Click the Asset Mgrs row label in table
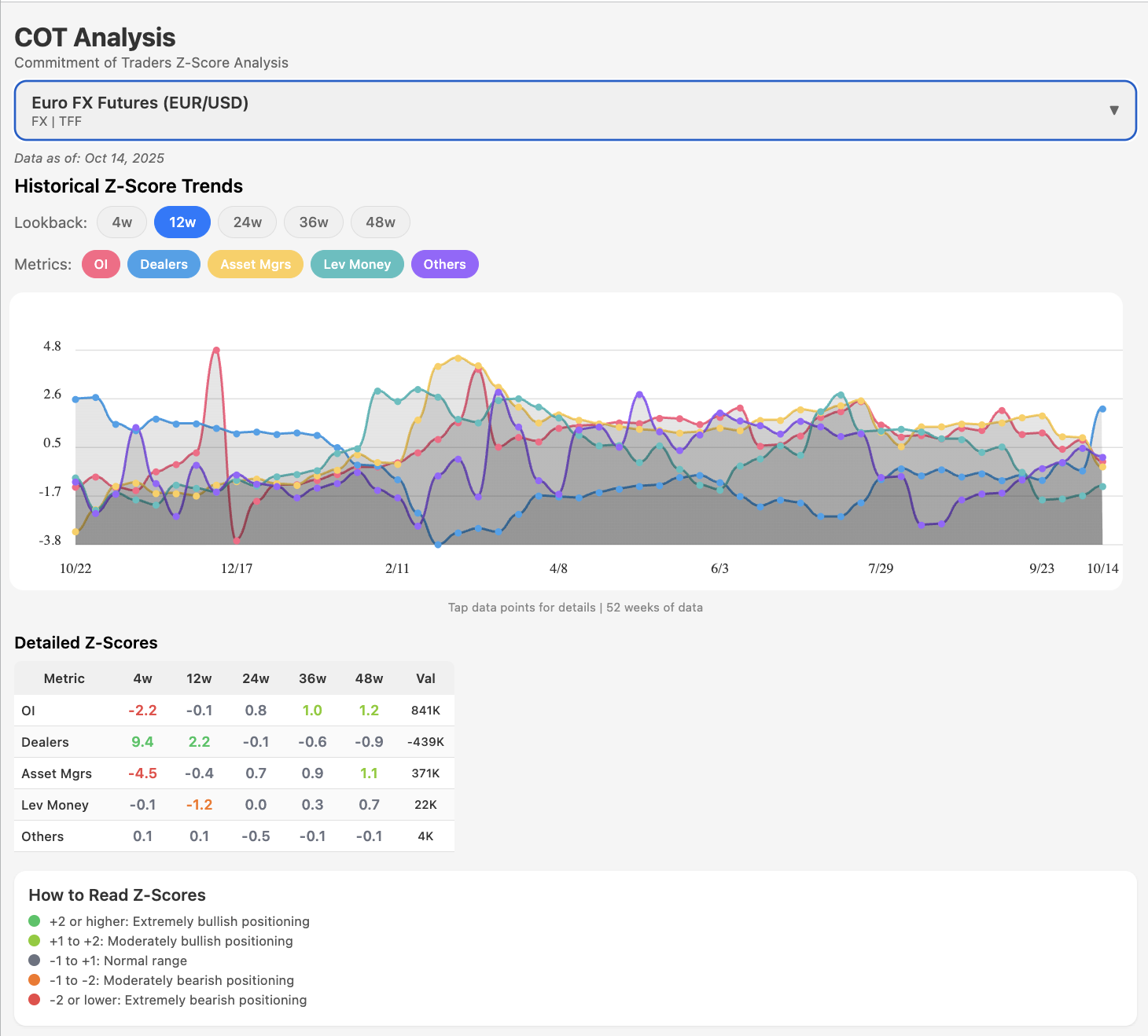 point(57,773)
